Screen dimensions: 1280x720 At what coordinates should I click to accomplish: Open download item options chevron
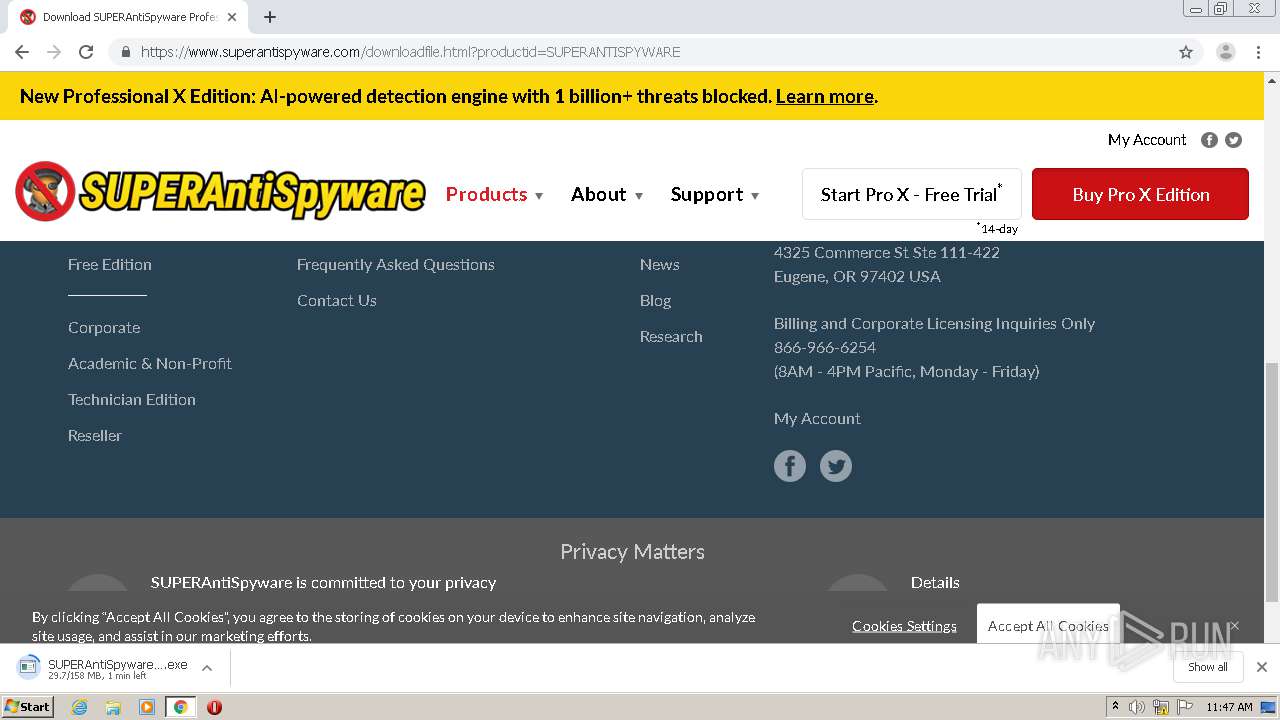pyautogui.click(x=207, y=668)
